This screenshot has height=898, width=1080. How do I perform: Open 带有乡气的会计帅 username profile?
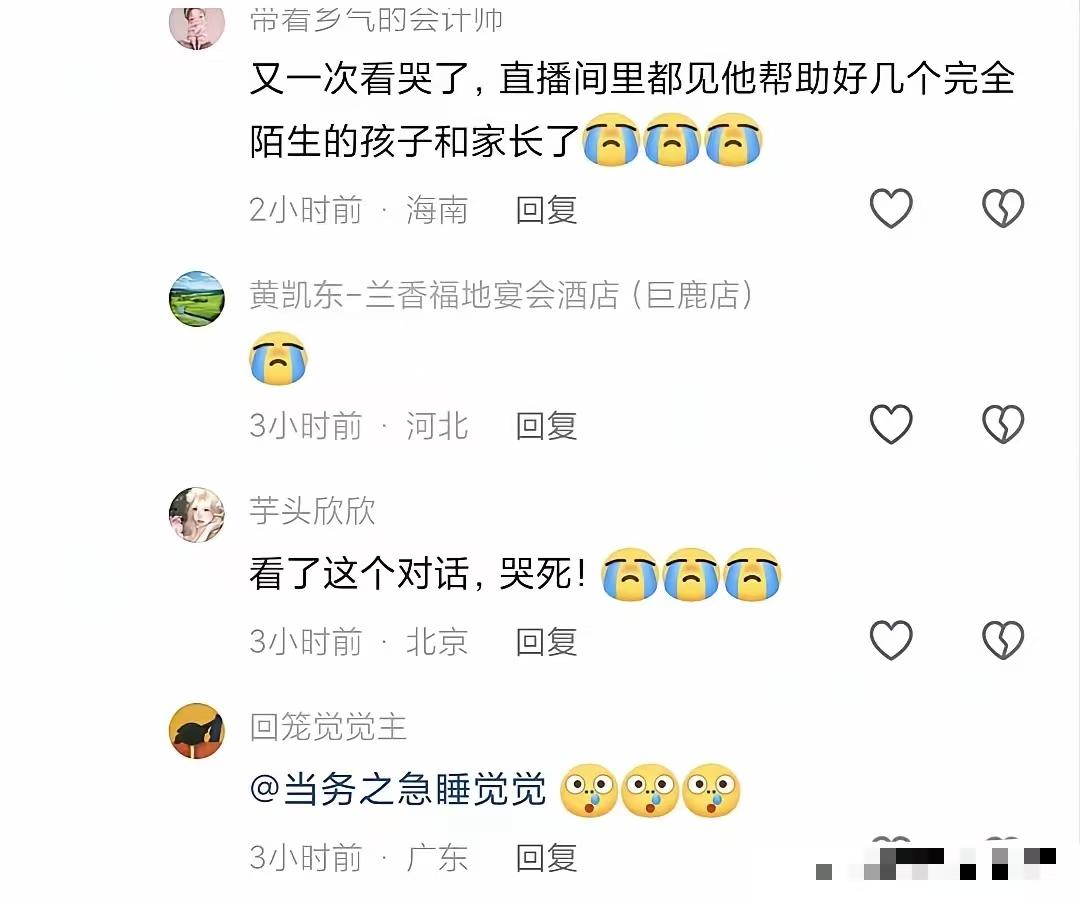tap(376, 21)
